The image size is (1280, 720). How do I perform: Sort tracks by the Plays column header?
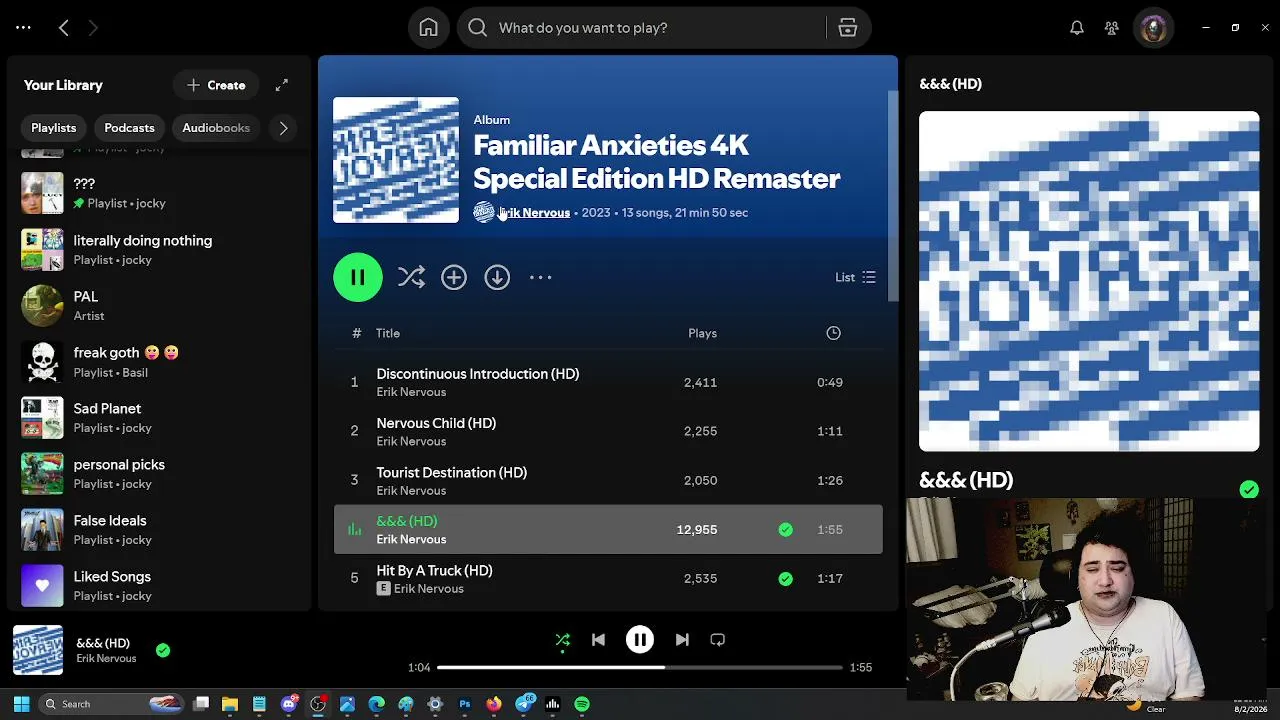pyautogui.click(x=702, y=333)
